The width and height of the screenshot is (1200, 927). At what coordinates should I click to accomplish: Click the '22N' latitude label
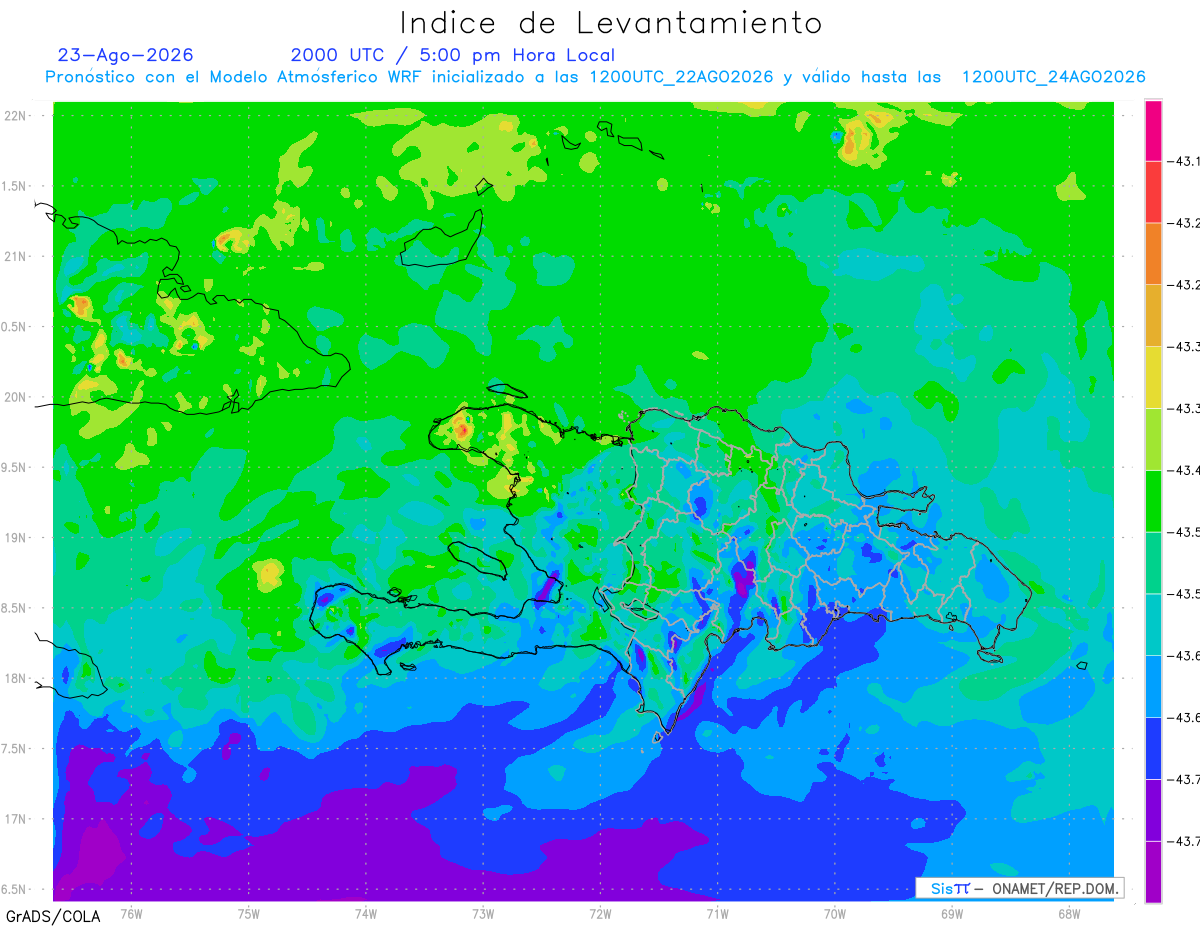tap(15, 116)
